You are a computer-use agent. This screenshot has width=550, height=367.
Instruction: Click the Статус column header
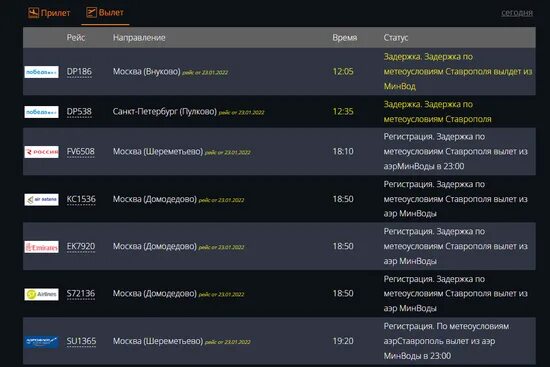coord(396,38)
